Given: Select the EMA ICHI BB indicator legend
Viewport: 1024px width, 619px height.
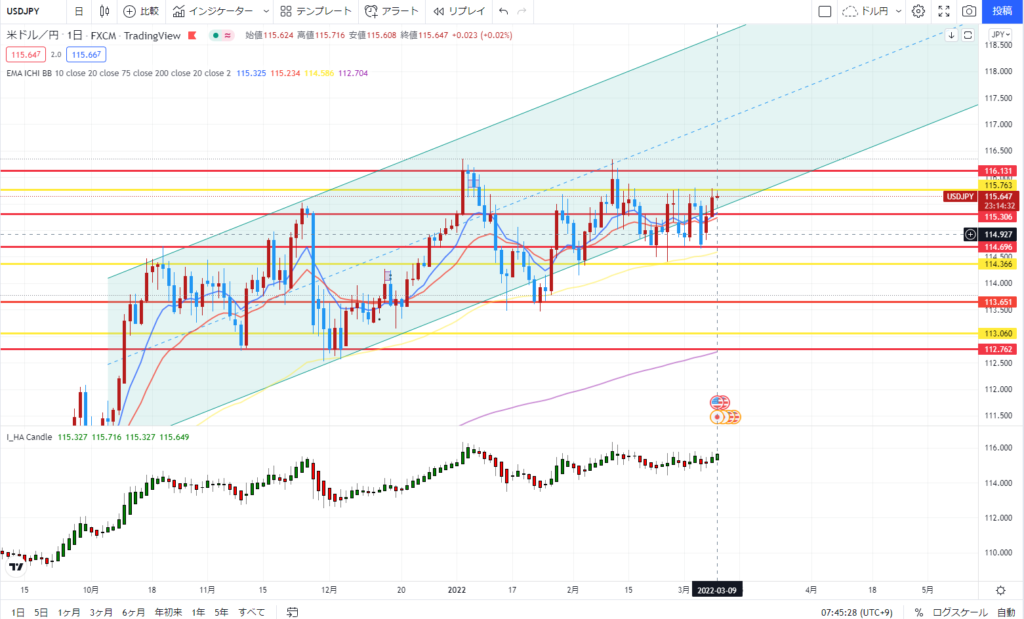Looking at the screenshot, I should tap(118, 73).
